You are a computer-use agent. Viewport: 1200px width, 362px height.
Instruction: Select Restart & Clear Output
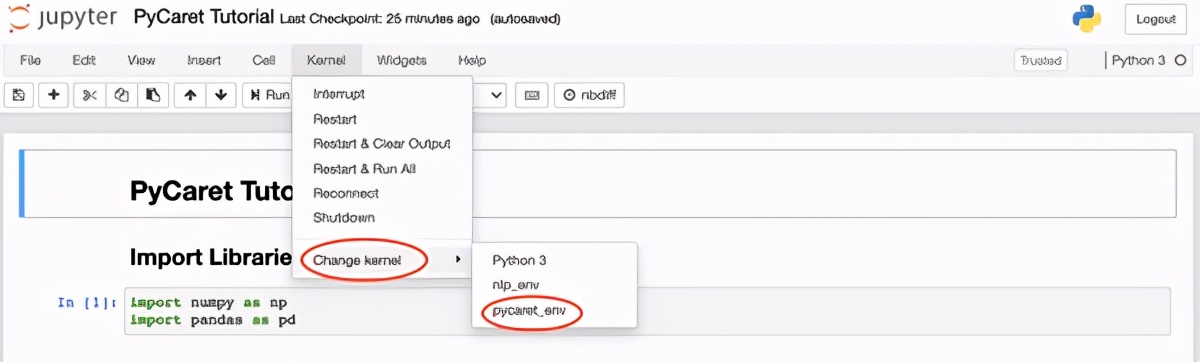click(x=381, y=143)
